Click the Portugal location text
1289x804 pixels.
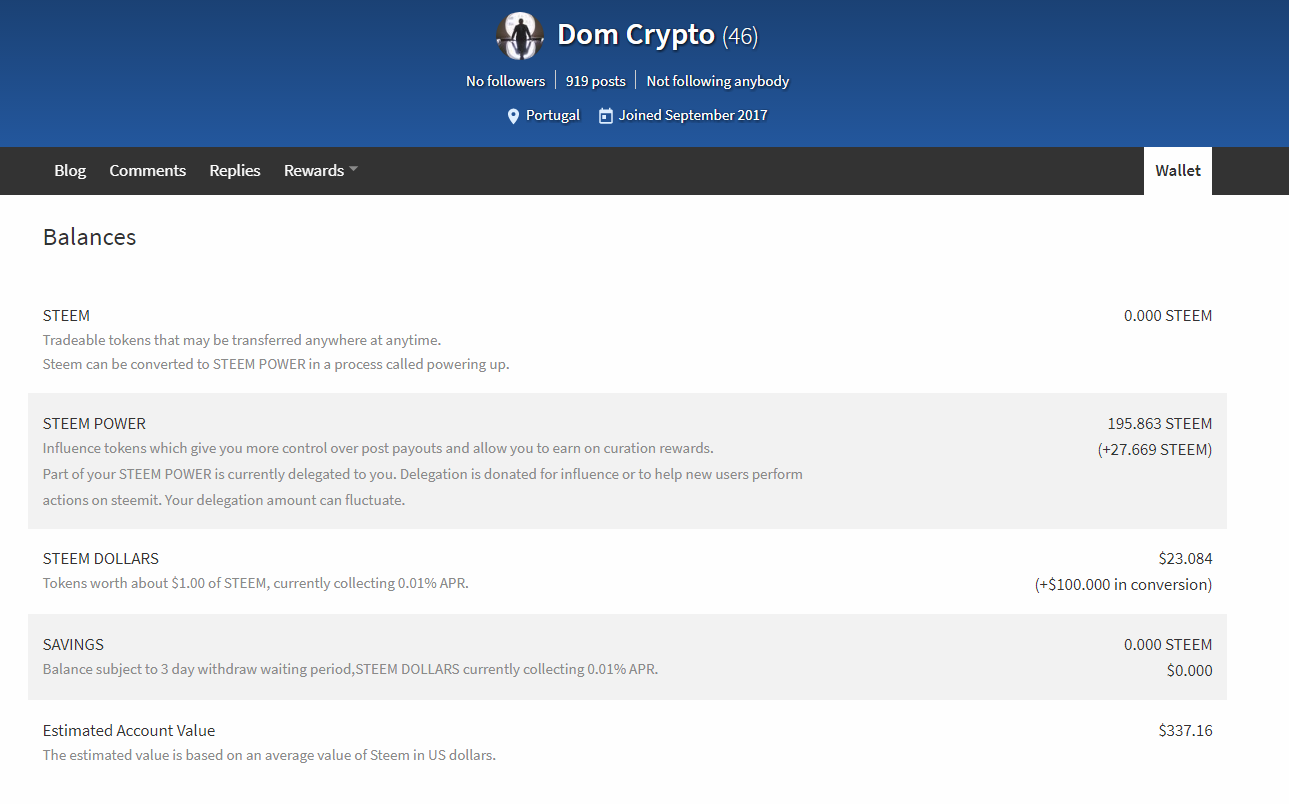[553, 116]
